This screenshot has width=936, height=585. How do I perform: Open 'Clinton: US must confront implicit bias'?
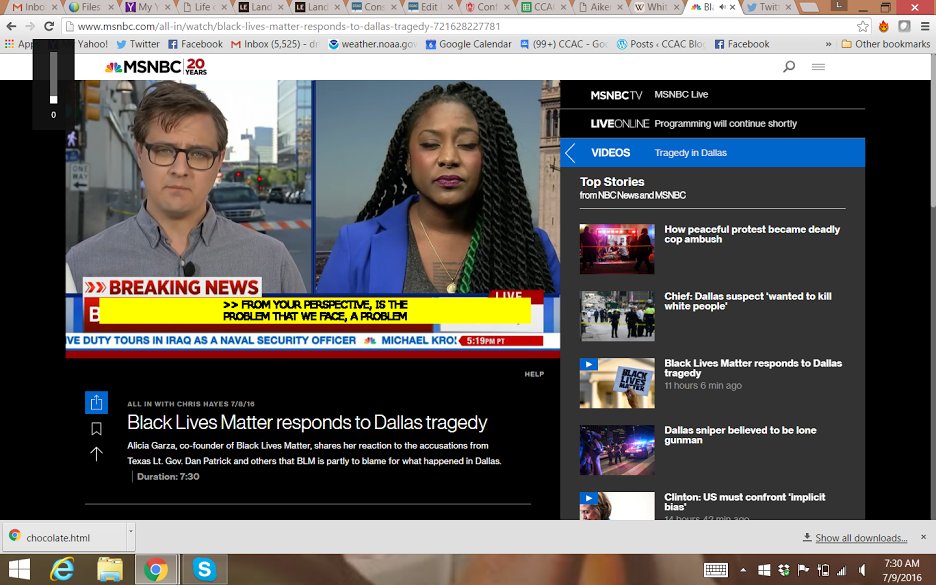[744, 501]
